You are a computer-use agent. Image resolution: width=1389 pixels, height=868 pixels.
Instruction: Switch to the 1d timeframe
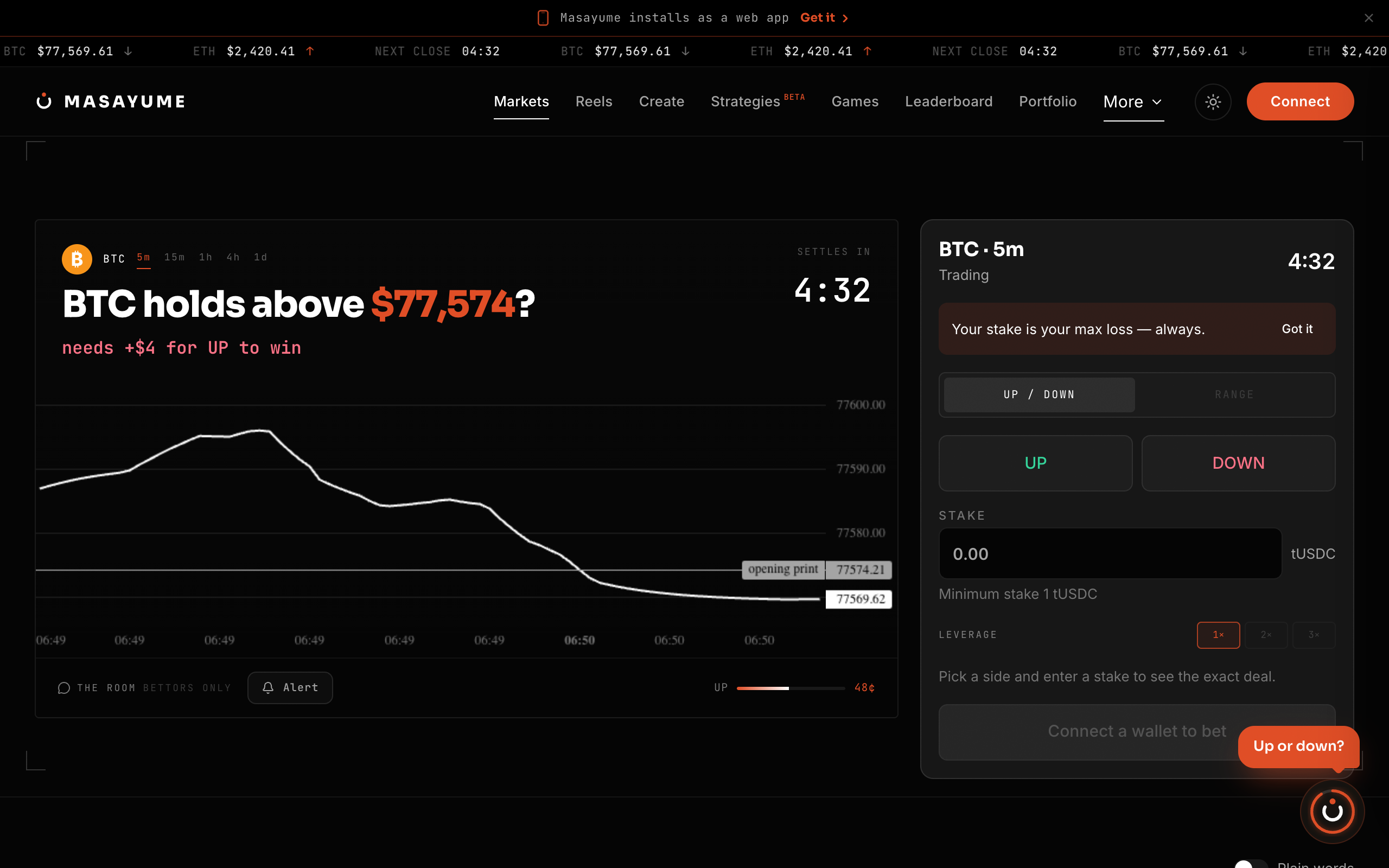(x=260, y=257)
